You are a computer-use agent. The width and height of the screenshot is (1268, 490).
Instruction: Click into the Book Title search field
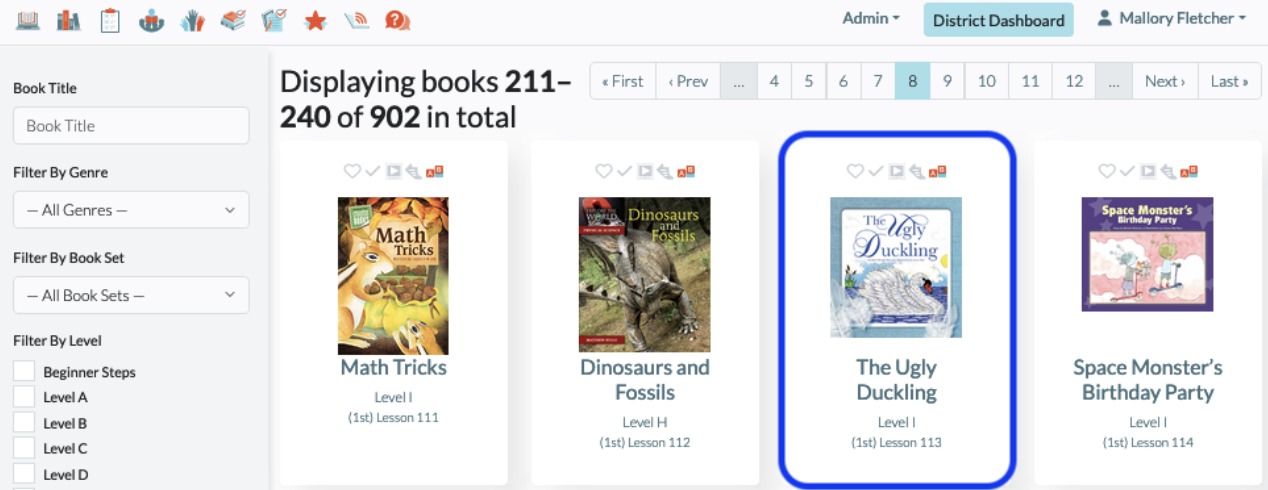tap(131, 126)
